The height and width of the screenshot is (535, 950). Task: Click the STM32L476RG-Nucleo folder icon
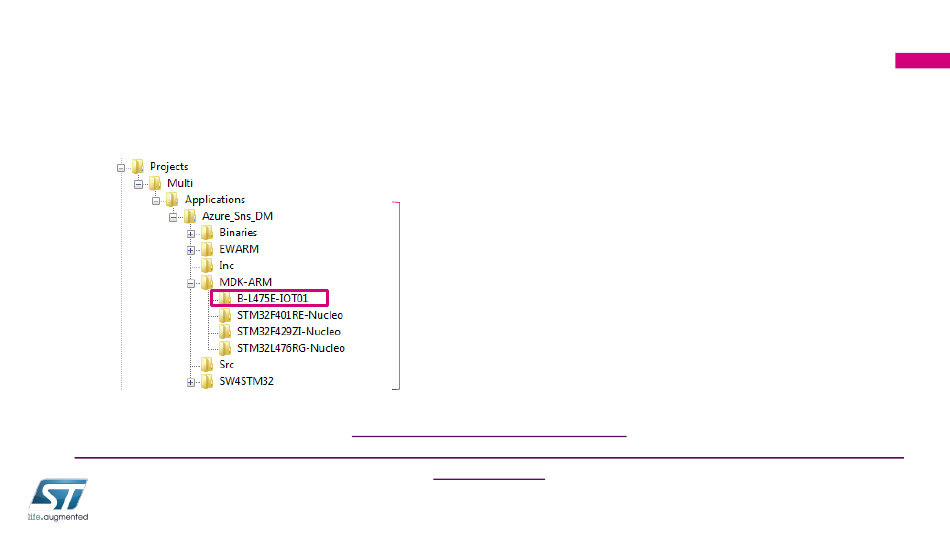(225, 348)
